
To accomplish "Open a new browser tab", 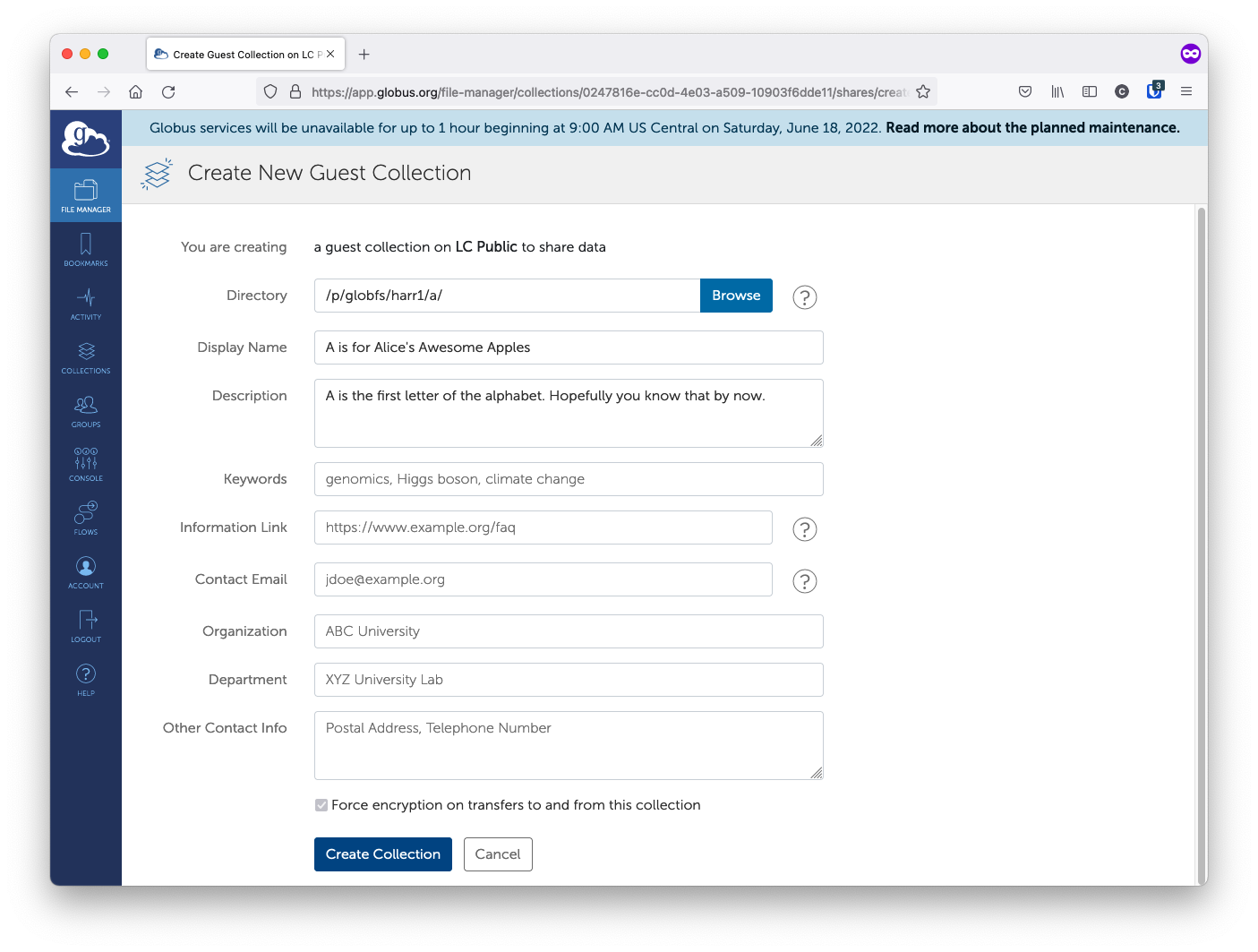I will (364, 55).
